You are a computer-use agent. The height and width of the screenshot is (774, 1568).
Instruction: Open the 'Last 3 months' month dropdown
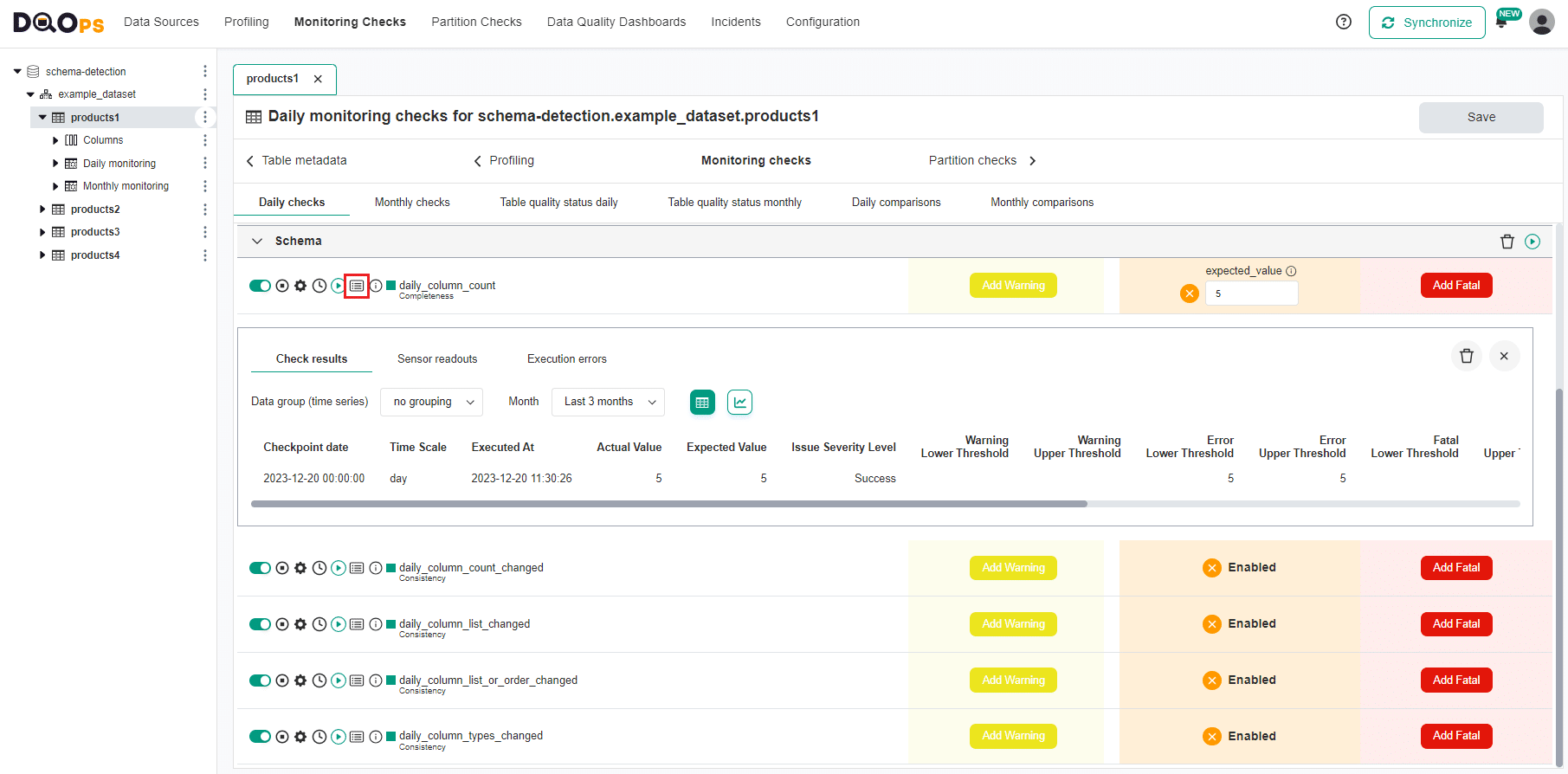[x=608, y=402]
